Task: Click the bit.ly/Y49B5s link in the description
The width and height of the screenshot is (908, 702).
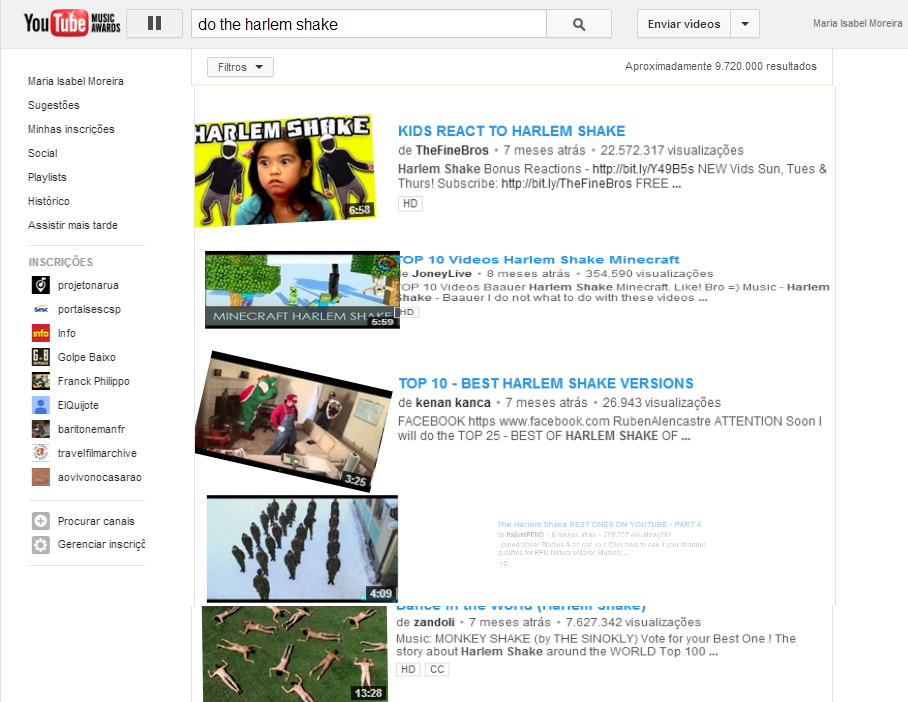Action: pos(643,169)
